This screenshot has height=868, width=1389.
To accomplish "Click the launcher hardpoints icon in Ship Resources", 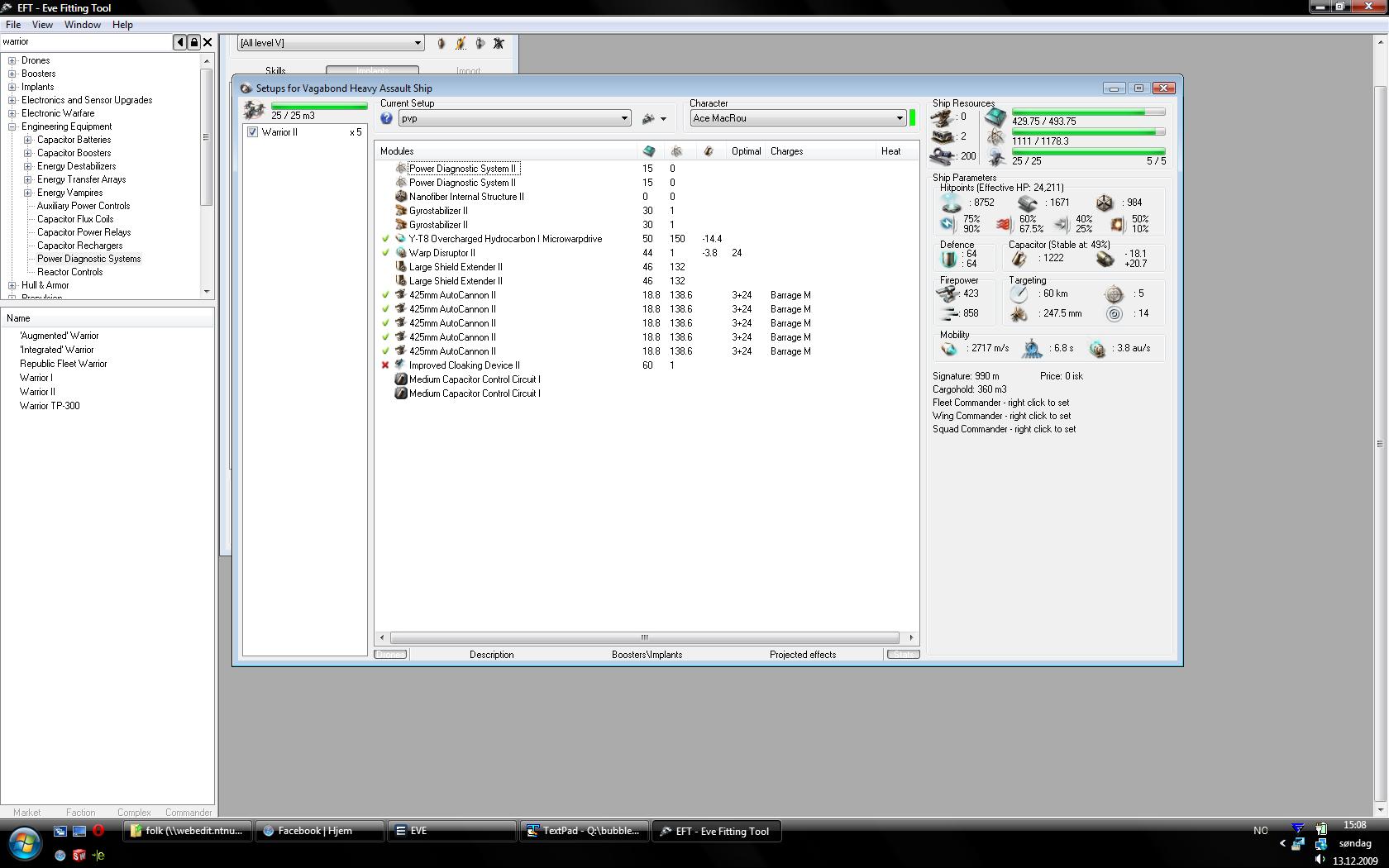I will click(943, 137).
